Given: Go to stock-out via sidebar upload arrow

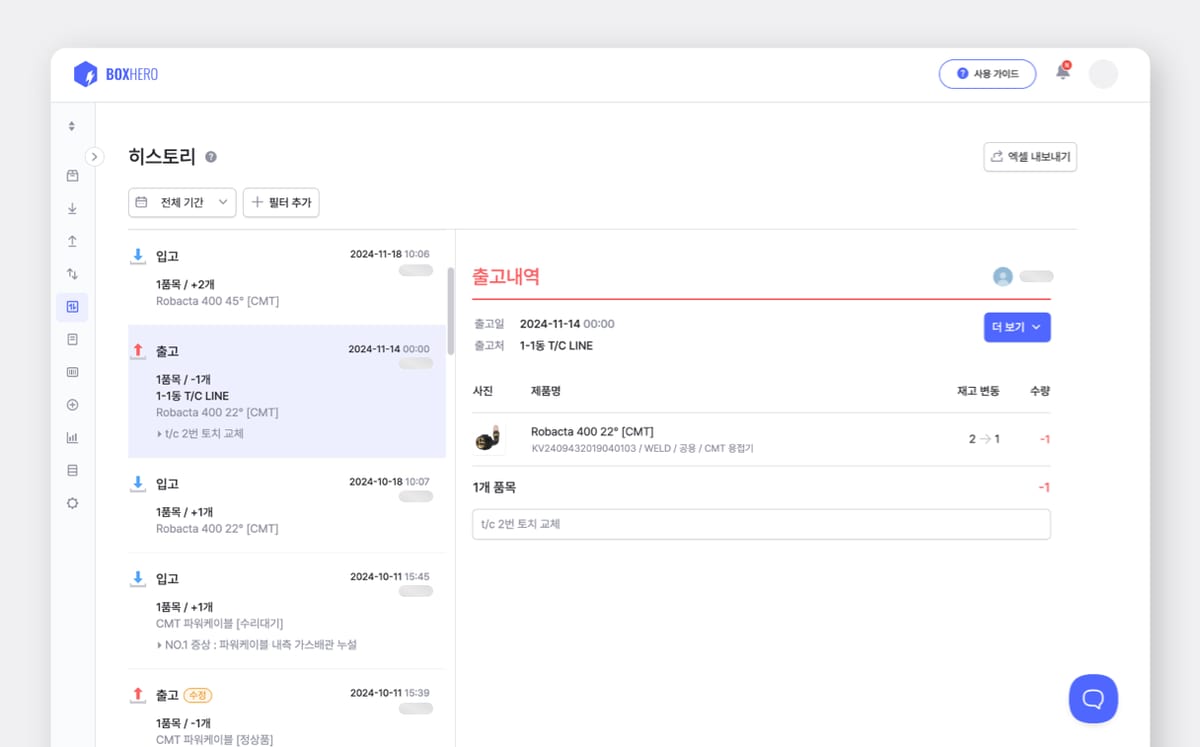Looking at the screenshot, I should coord(72,241).
